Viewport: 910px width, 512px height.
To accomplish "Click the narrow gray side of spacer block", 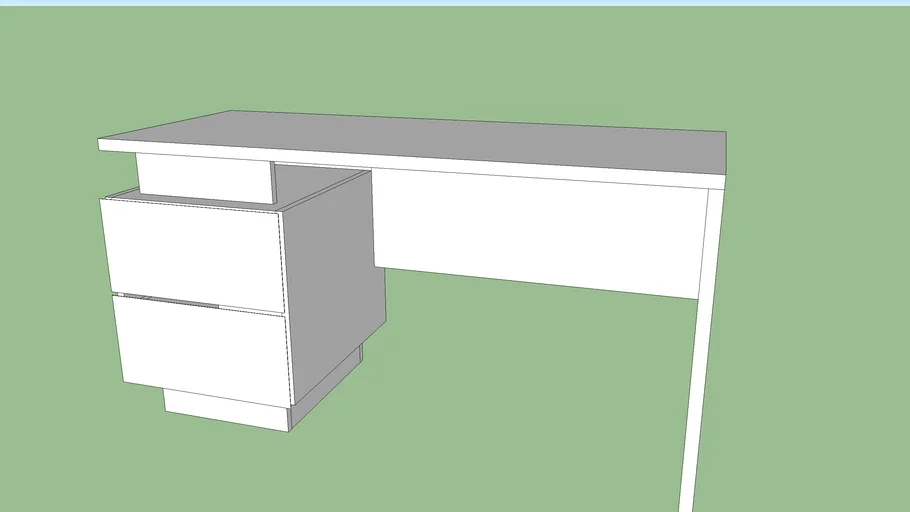I will [273, 183].
